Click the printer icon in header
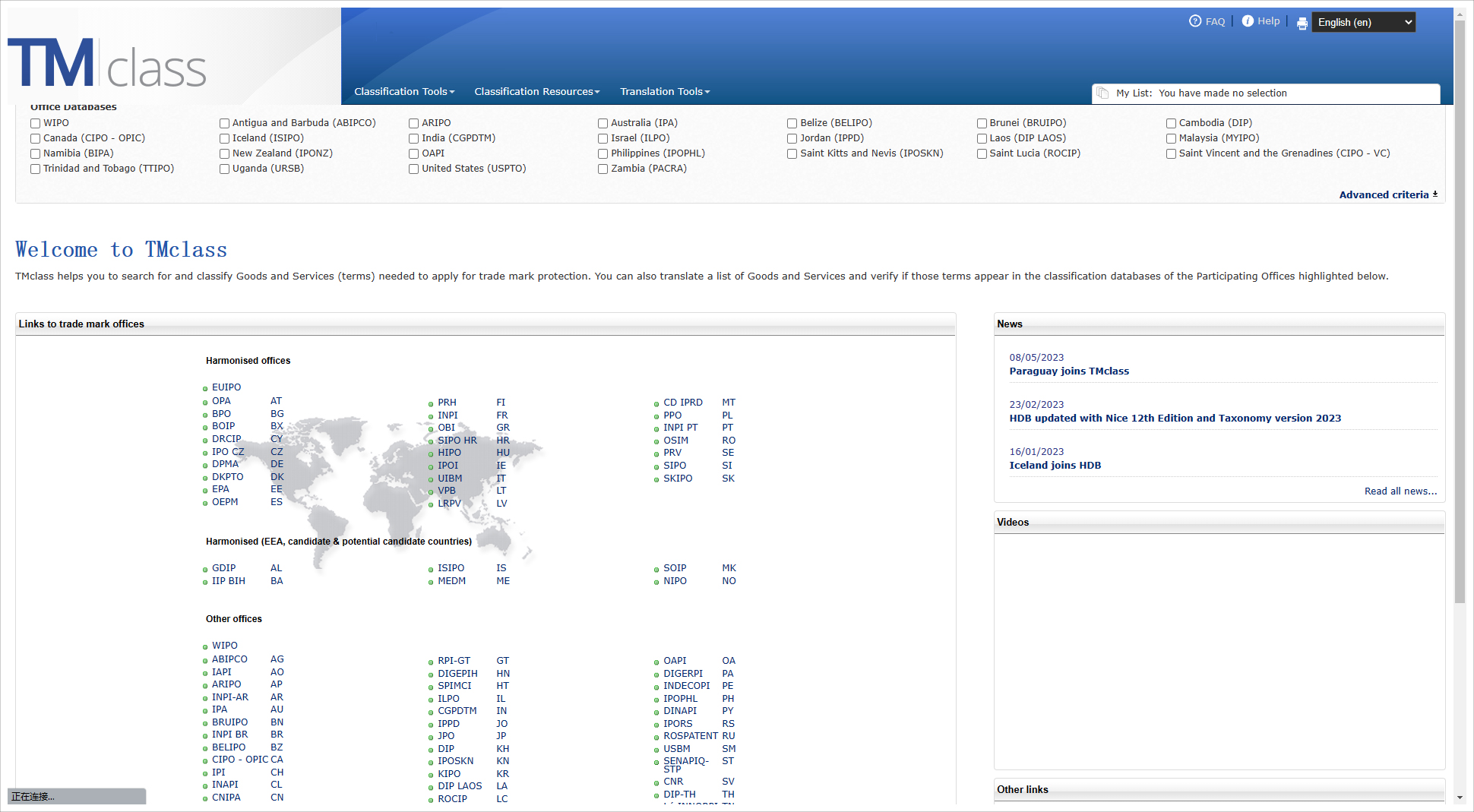 (x=1302, y=24)
